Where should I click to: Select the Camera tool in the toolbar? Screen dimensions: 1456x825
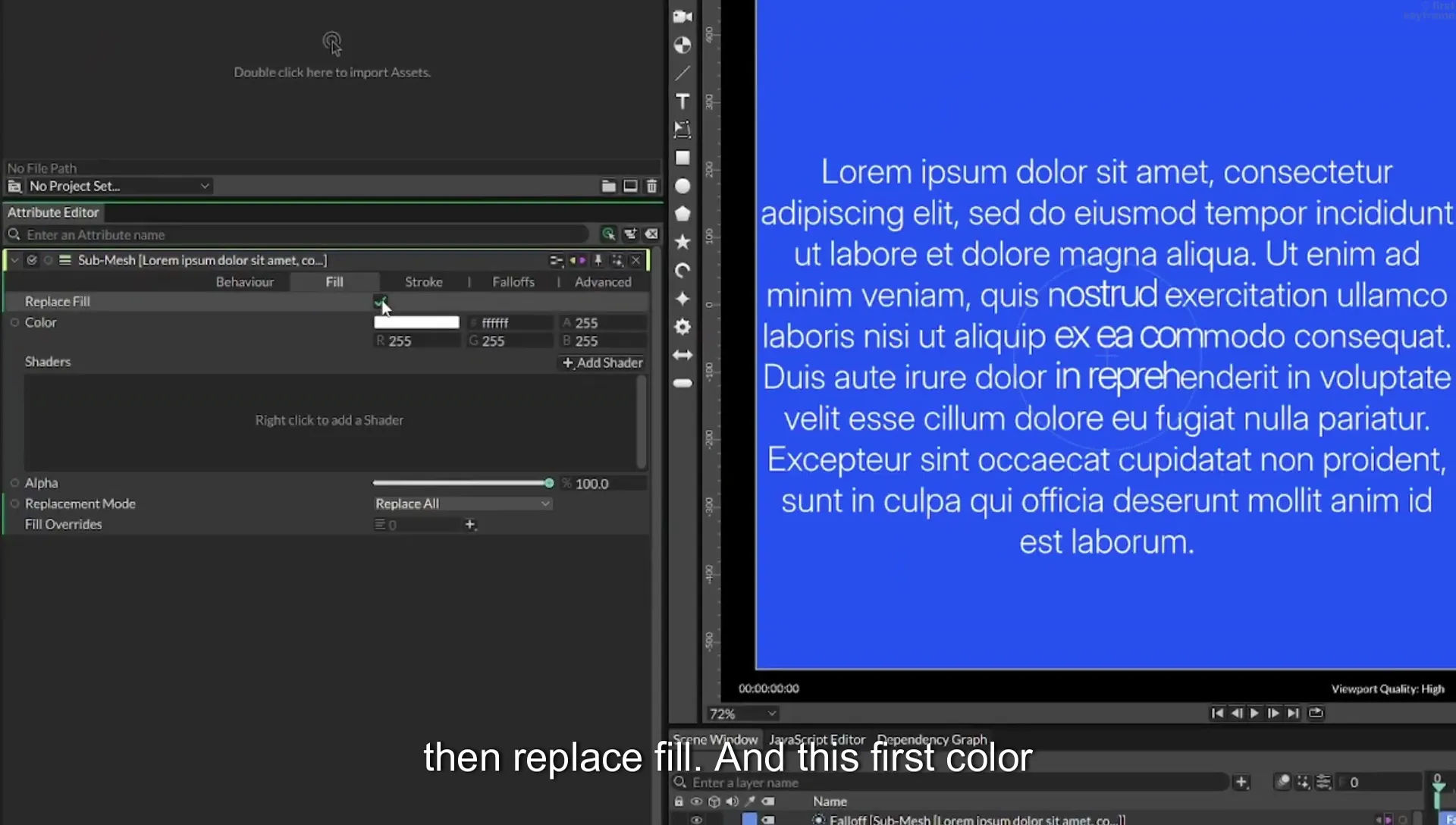(x=682, y=17)
